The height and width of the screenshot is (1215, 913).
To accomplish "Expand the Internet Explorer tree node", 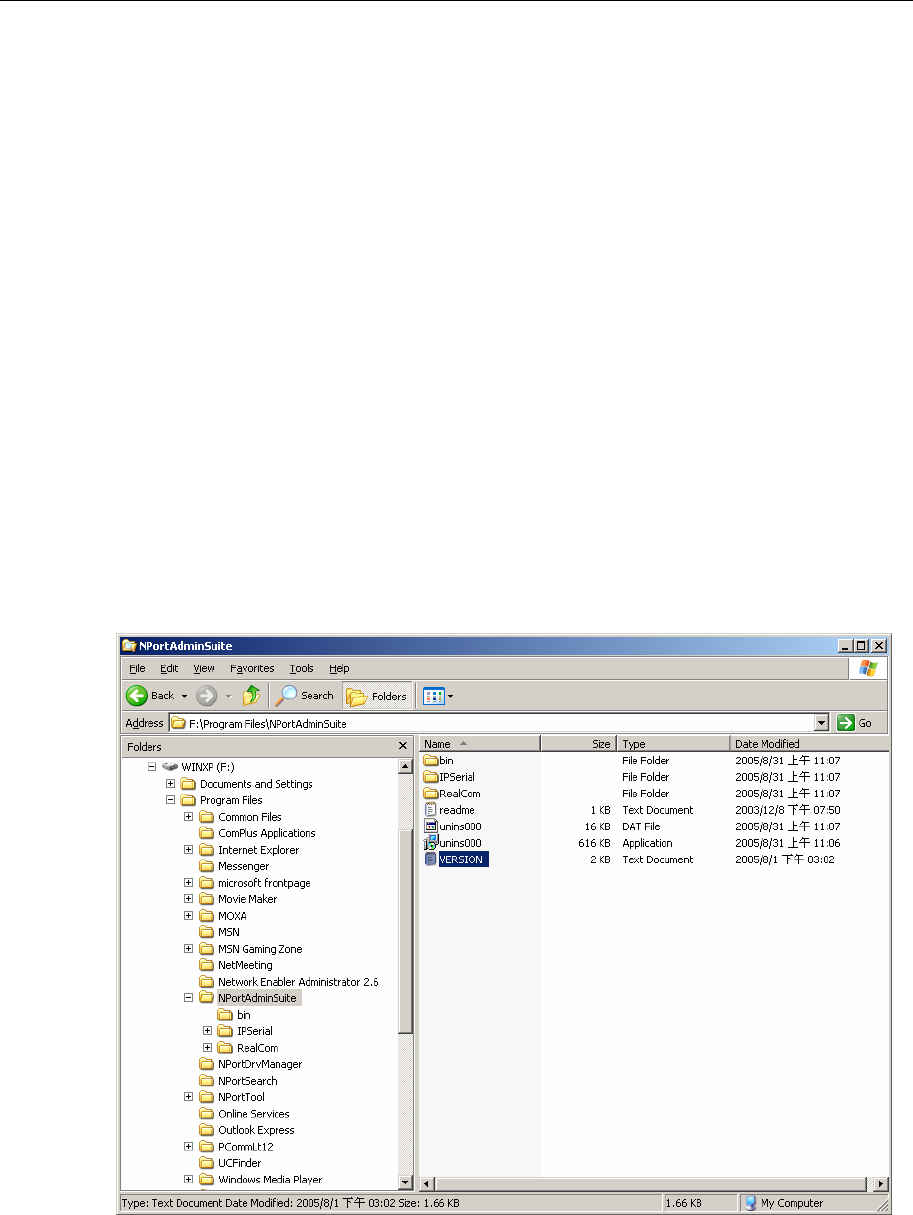I will [x=189, y=850].
